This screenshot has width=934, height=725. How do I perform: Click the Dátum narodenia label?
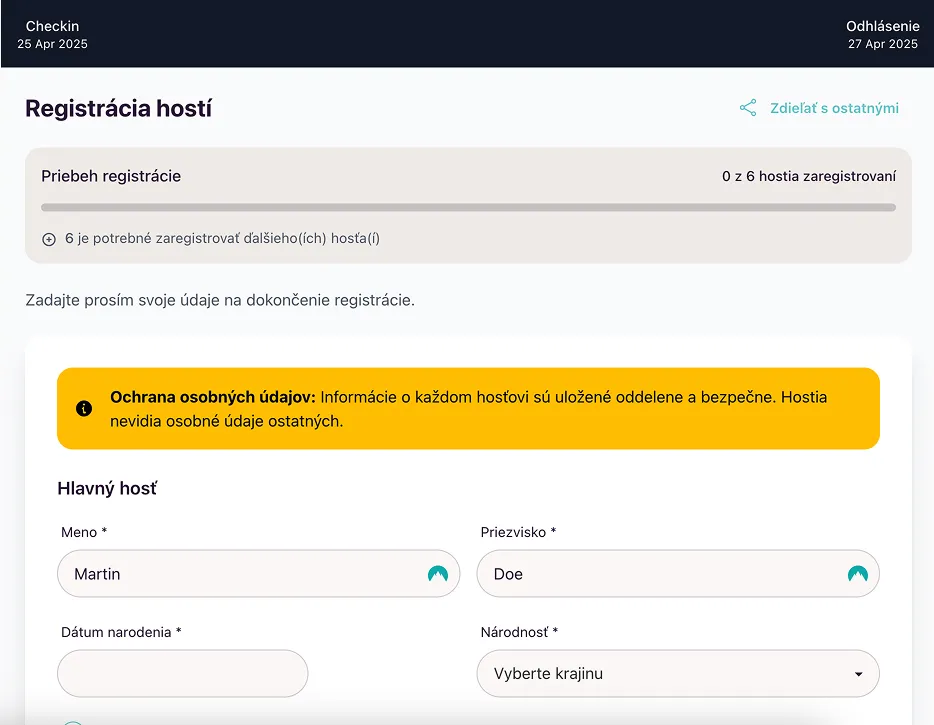[121, 632]
